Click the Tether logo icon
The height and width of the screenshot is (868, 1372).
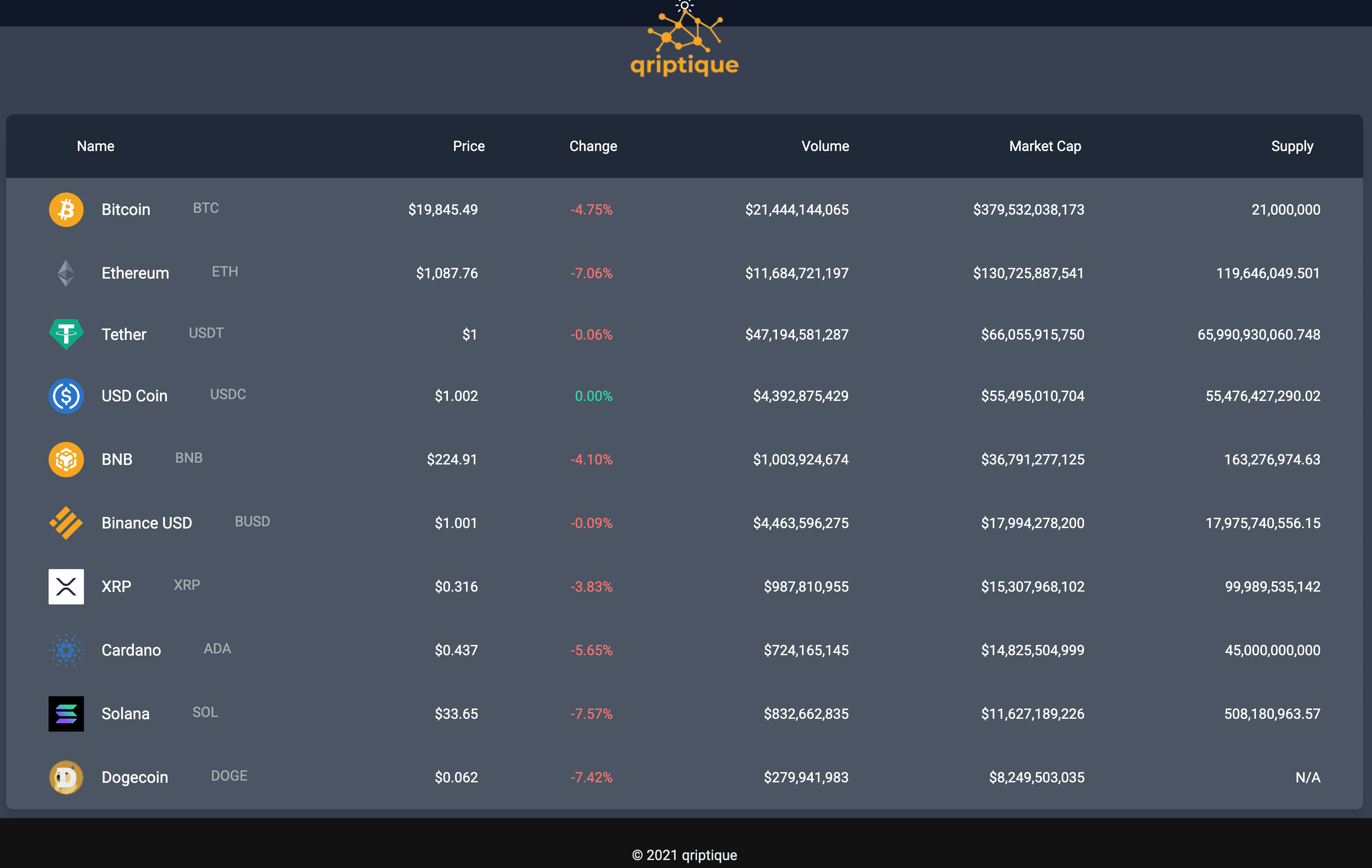[x=66, y=334]
